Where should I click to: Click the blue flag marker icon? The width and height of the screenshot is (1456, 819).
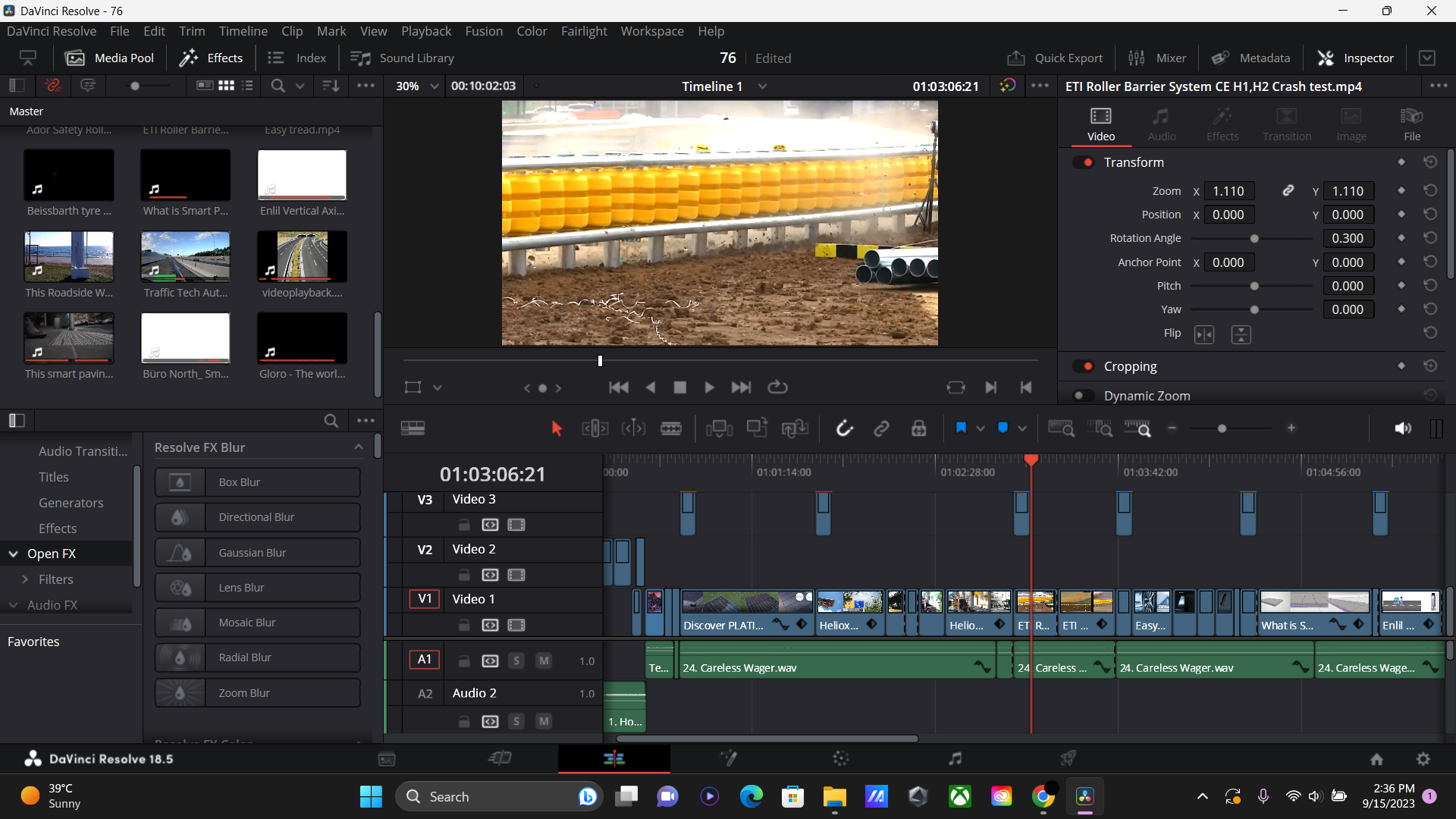tap(961, 428)
